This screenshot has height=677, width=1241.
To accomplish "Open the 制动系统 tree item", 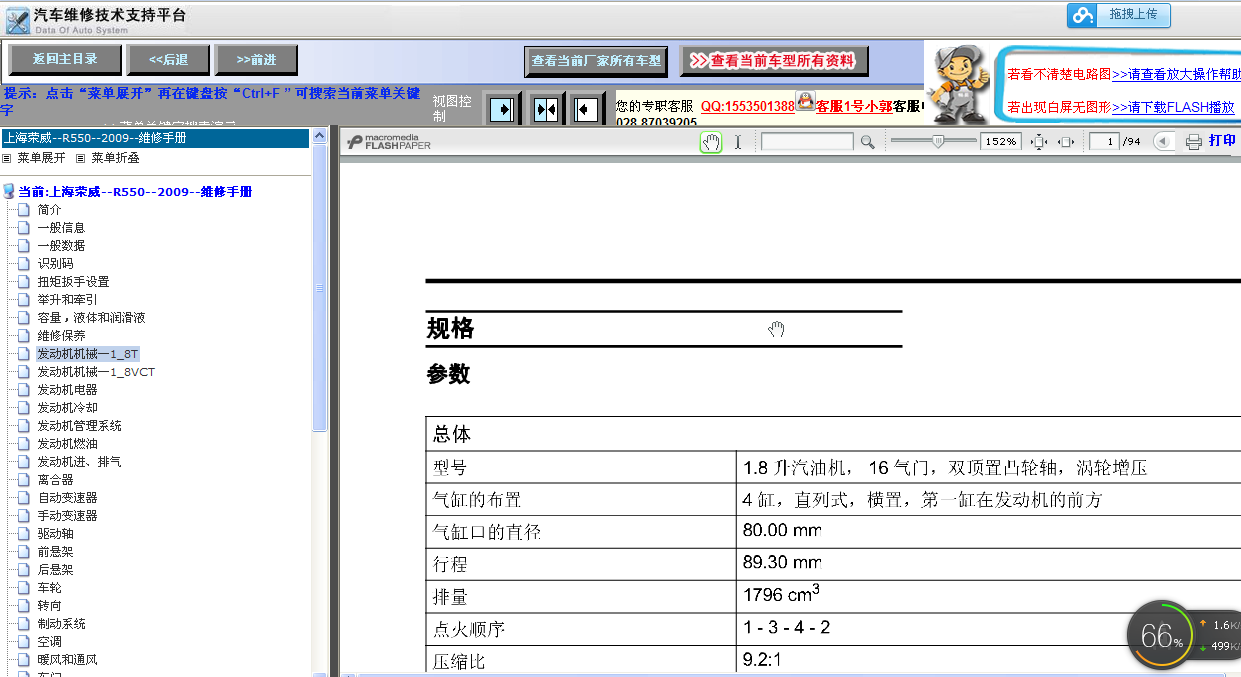I will tap(61, 624).
